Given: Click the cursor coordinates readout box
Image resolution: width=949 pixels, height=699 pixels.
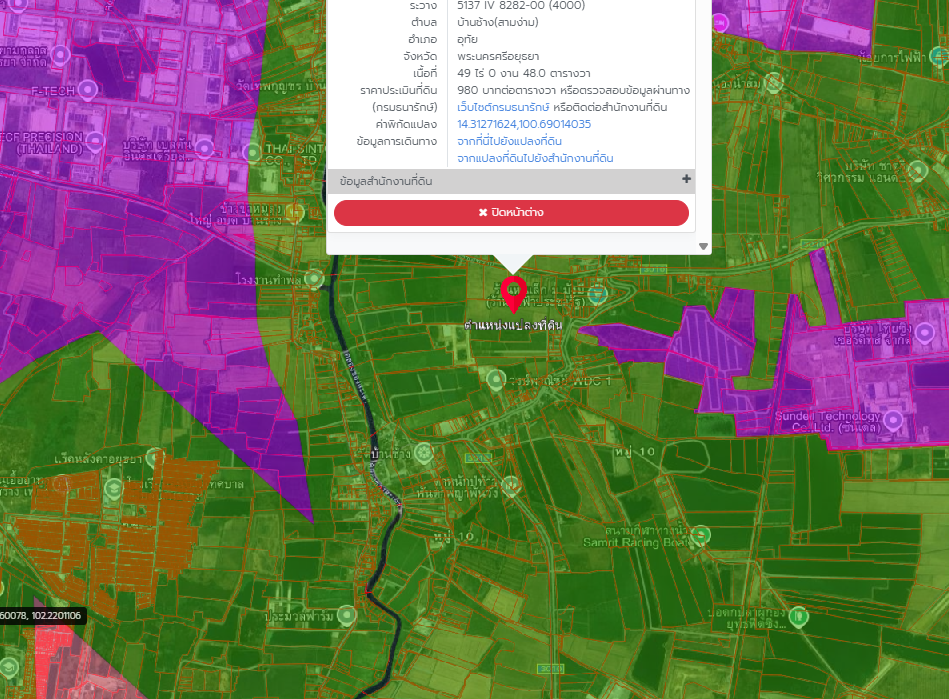Looking at the screenshot, I should (41, 615).
